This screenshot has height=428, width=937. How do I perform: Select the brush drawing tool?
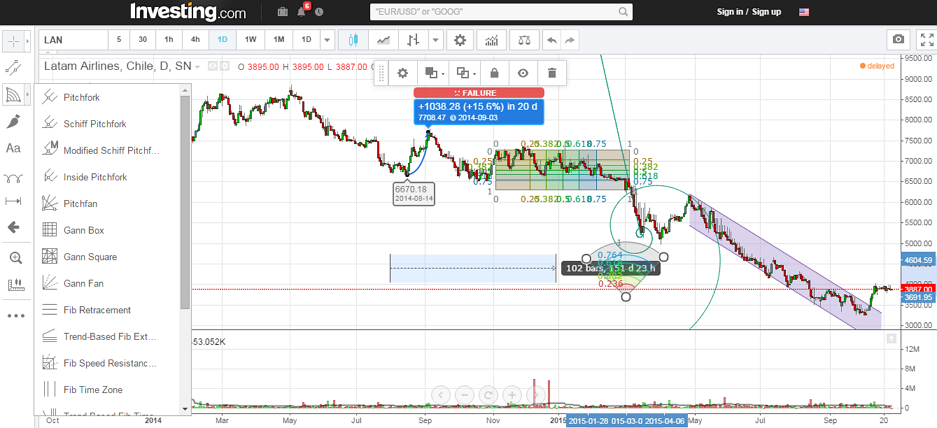[13, 121]
